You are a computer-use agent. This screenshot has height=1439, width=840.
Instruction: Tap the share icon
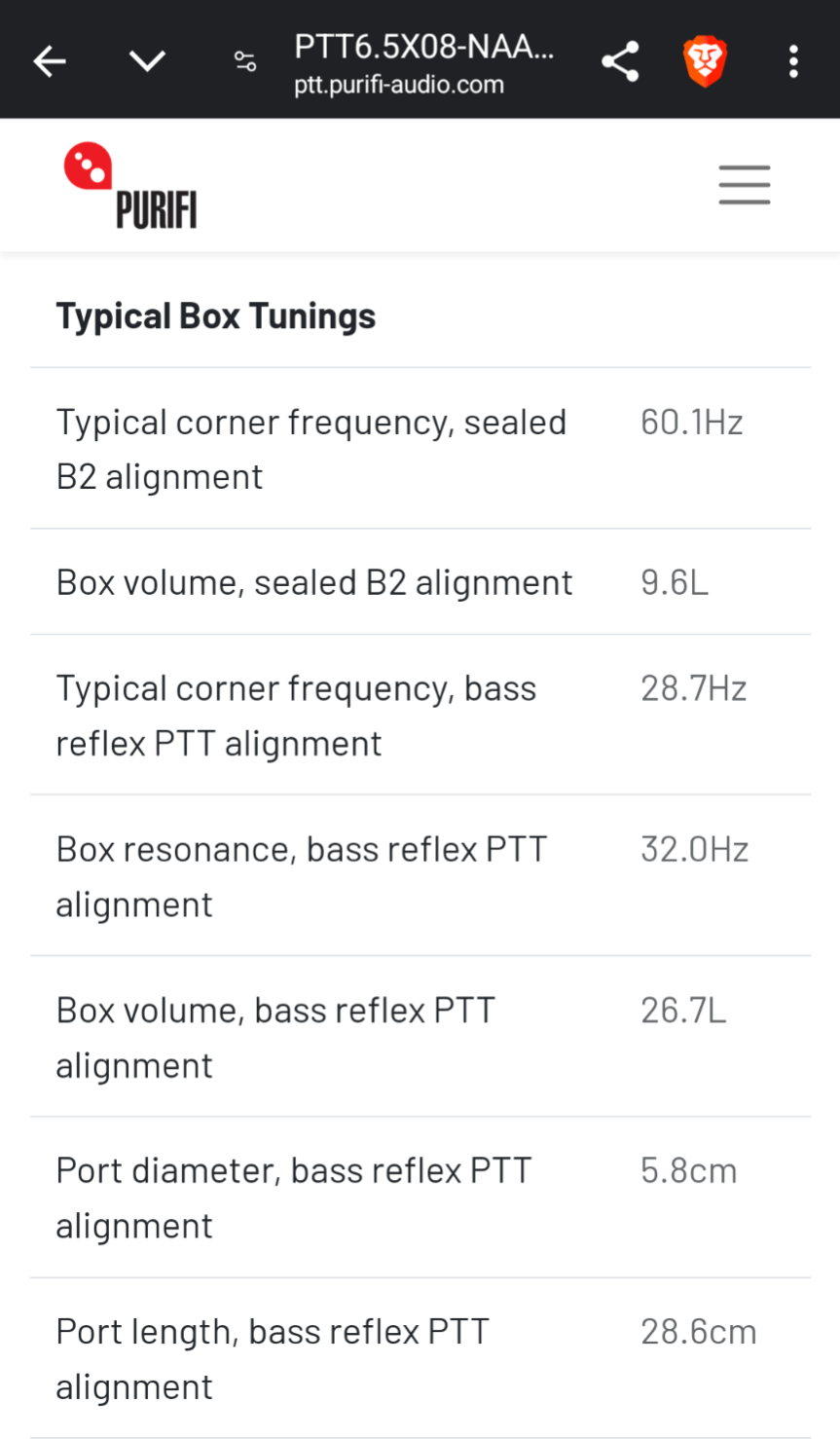click(620, 62)
